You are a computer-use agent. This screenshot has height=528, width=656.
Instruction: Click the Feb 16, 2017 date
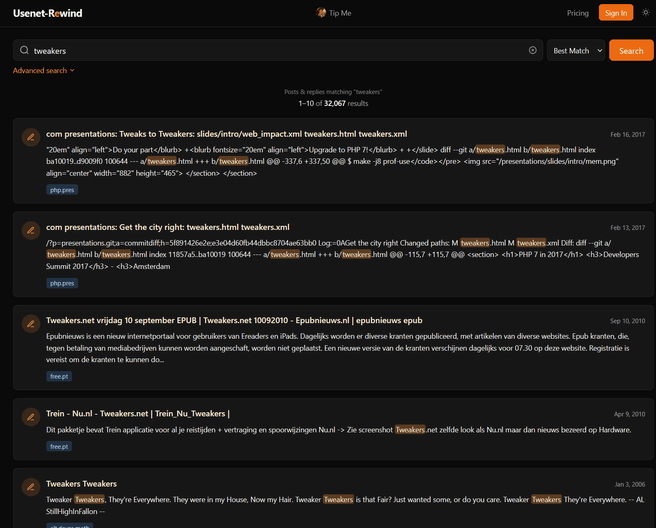pos(627,134)
